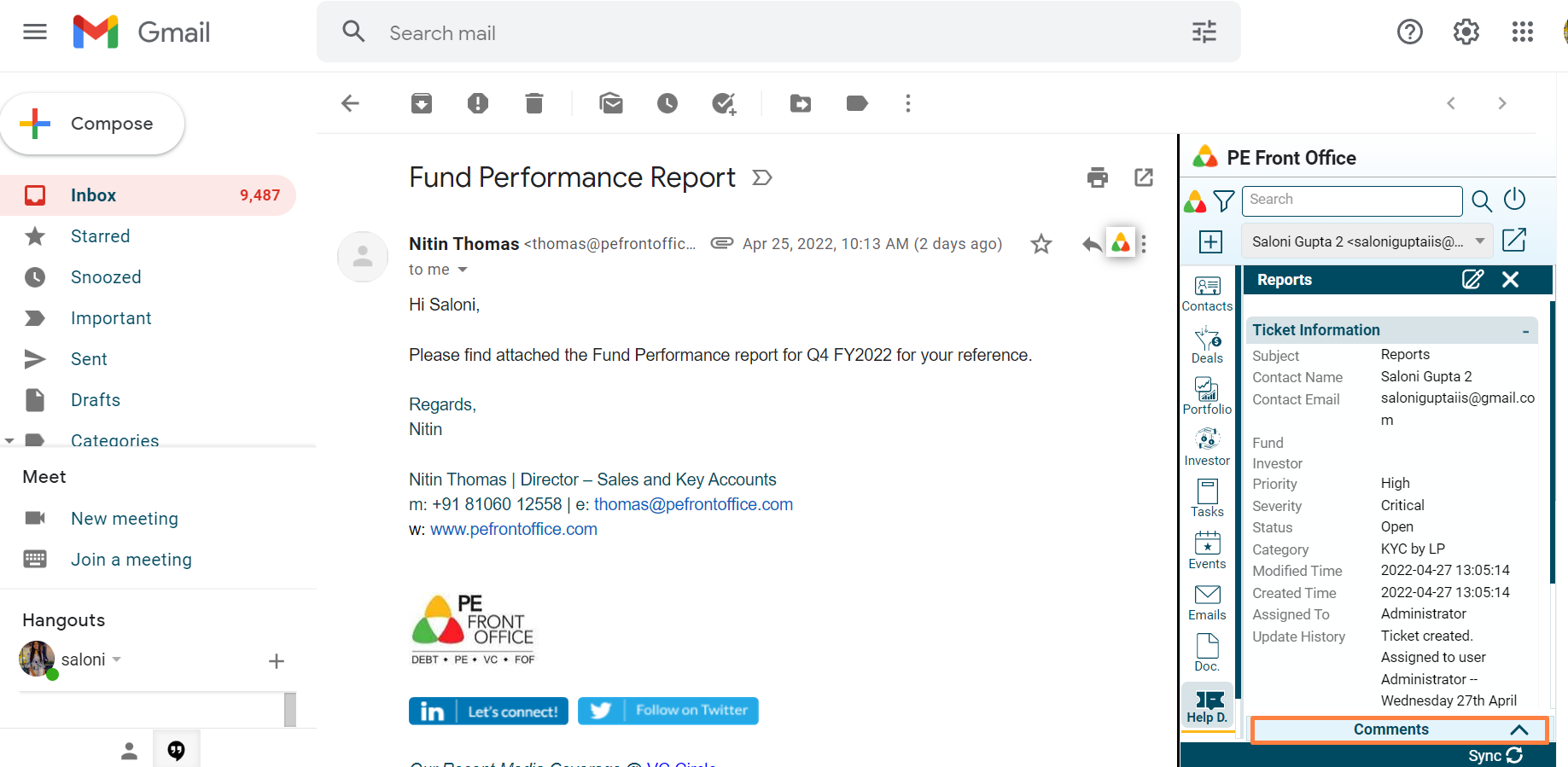Screen dimensions: 1568x767
Task: Click the Help Desk sidebar icon
Action: pyautogui.click(x=1208, y=707)
